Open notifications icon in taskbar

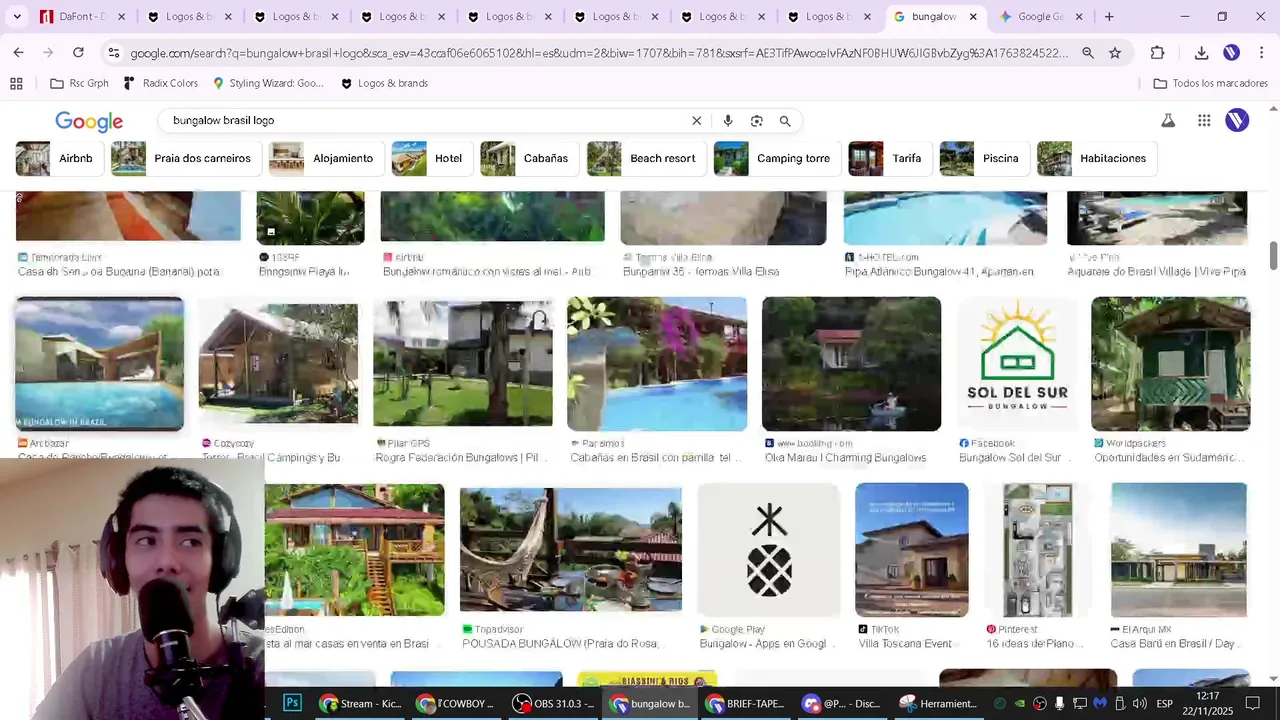click(x=1253, y=704)
